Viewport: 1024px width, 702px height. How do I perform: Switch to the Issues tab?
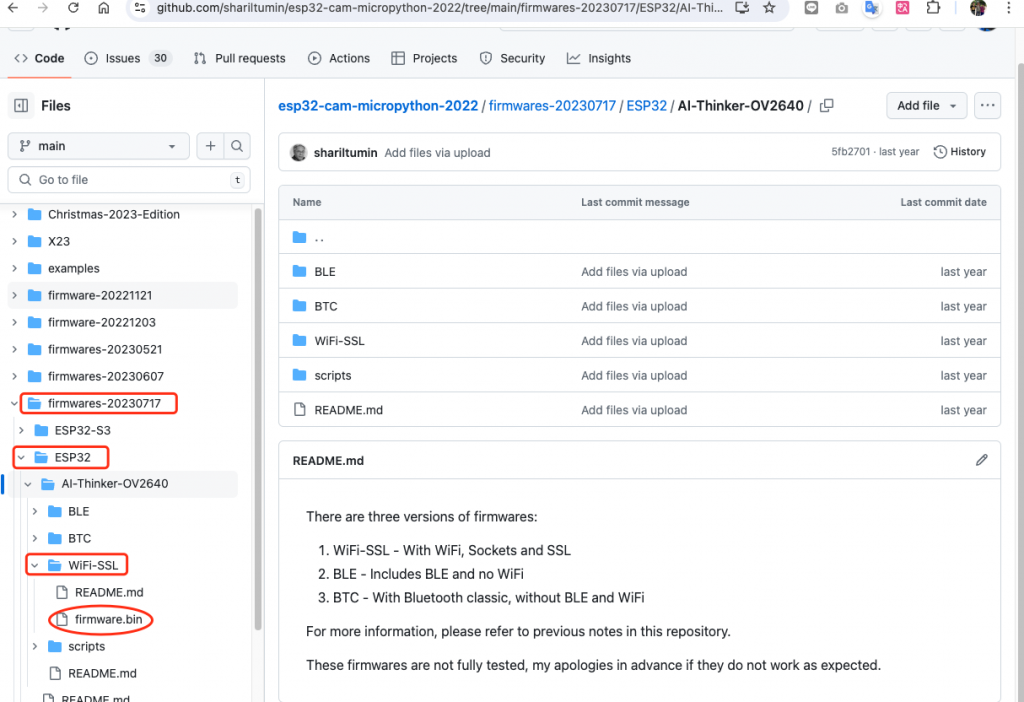pos(127,58)
